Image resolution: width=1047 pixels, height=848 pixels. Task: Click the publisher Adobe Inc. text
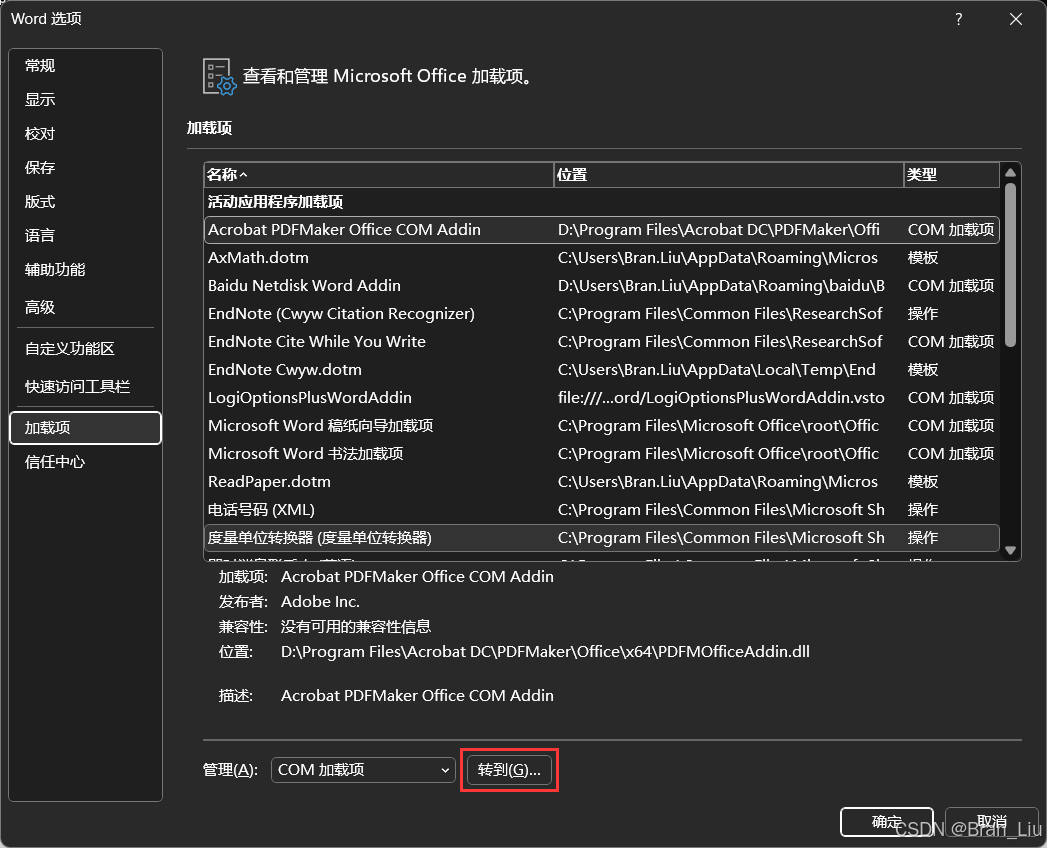[320, 602]
